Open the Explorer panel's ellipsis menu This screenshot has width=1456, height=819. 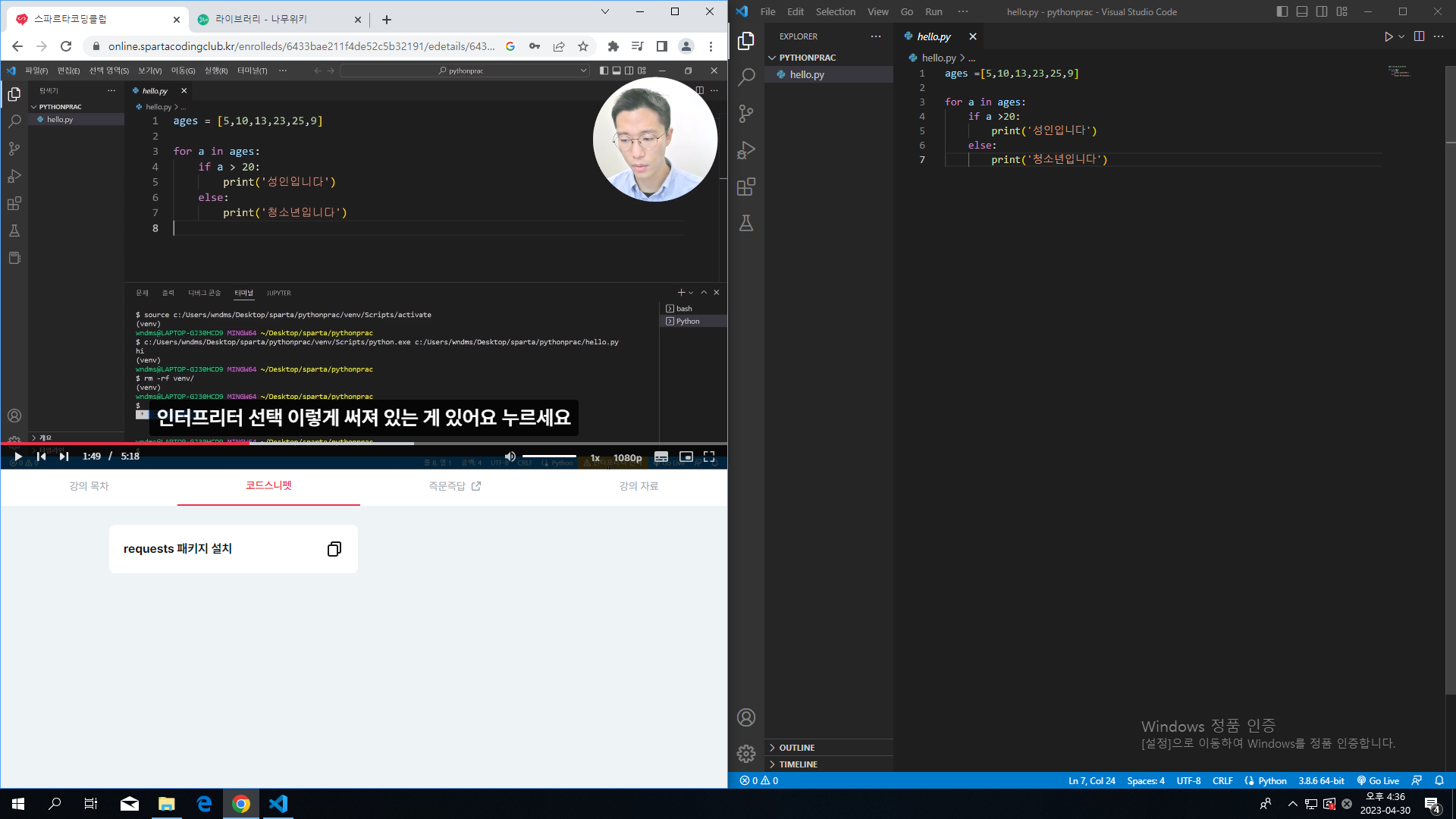click(876, 36)
